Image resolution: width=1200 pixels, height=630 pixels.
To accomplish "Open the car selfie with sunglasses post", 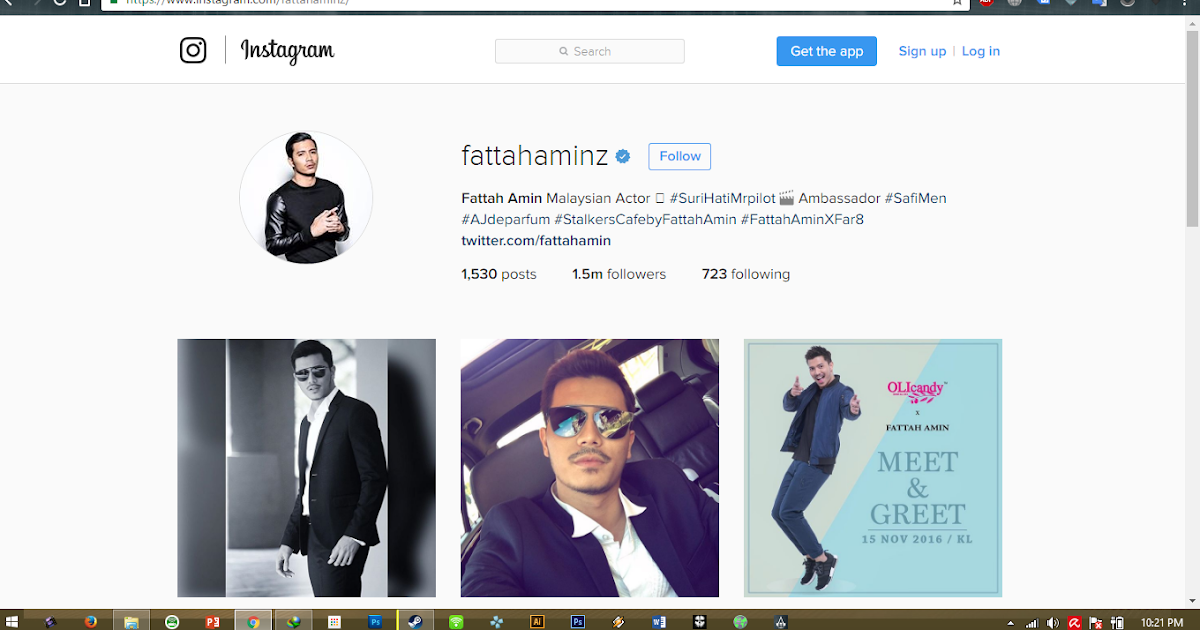I will coord(590,468).
